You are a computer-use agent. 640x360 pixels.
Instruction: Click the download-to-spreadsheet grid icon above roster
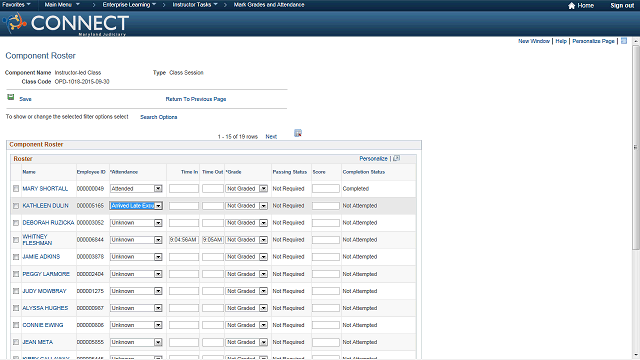point(298,133)
